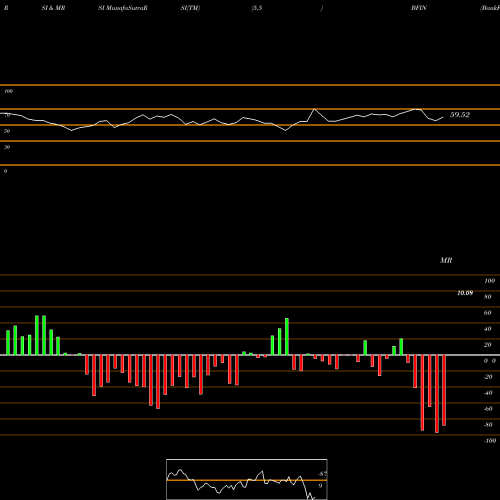
Task: Click the -100 label on MR axis
Action: click(490, 441)
